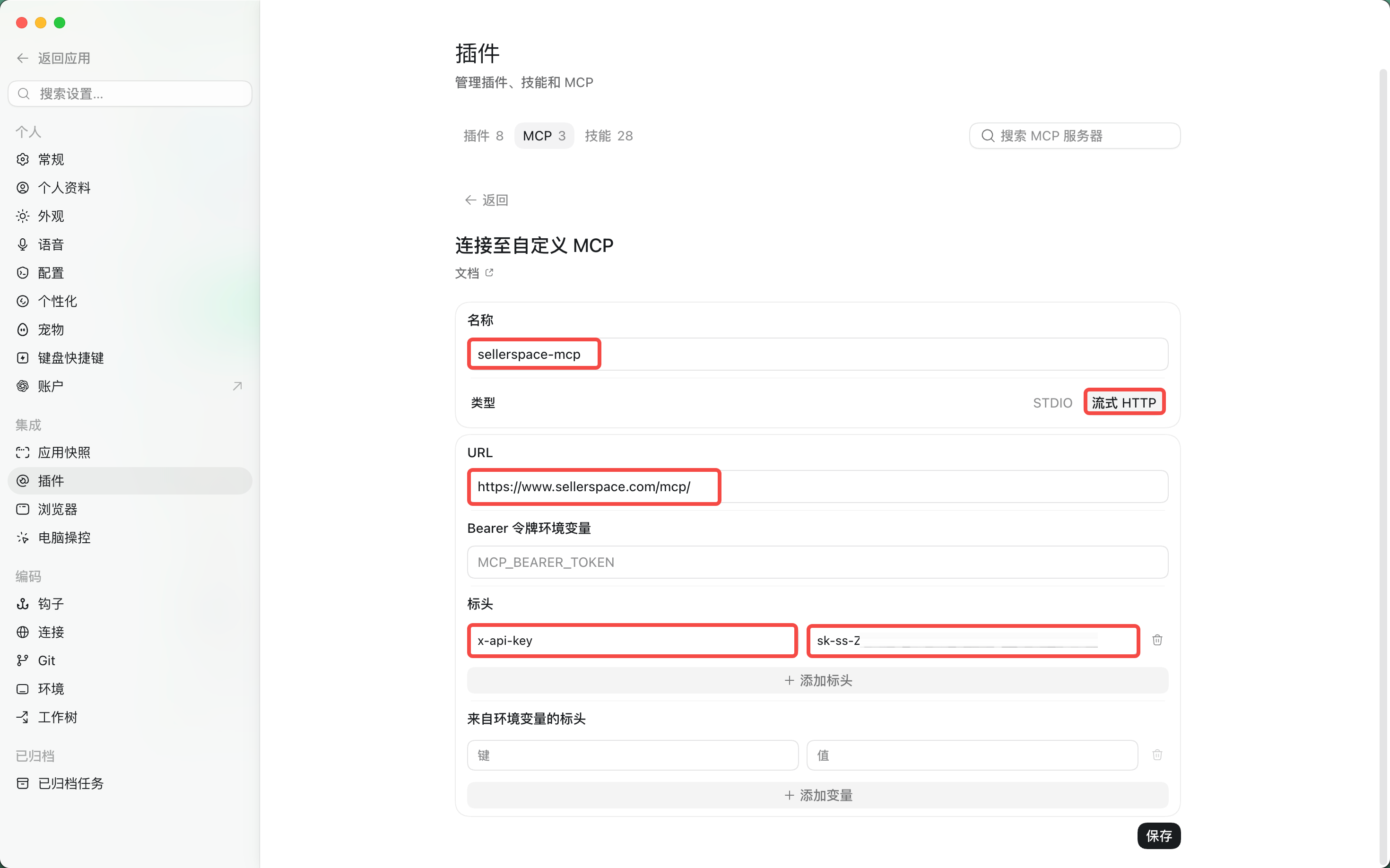The height and width of the screenshot is (868, 1390).
Task: Click the gear icon beside 常规
Action: (x=23, y=160)
